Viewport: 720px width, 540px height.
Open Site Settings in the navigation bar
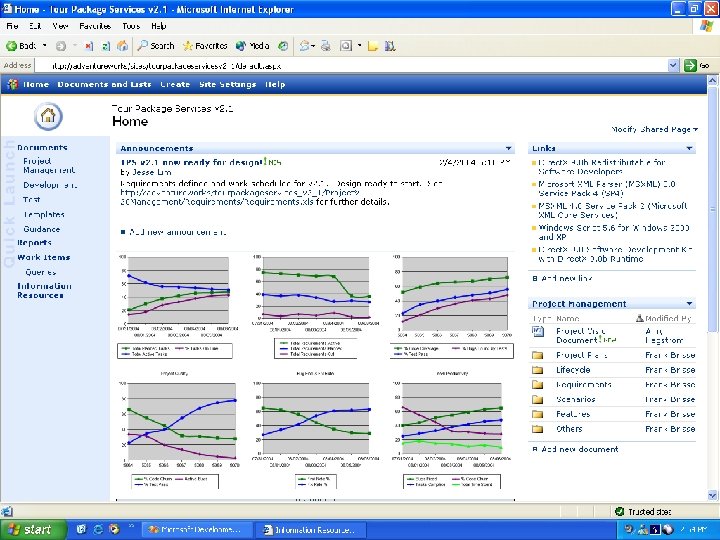[x=227, y=84]
